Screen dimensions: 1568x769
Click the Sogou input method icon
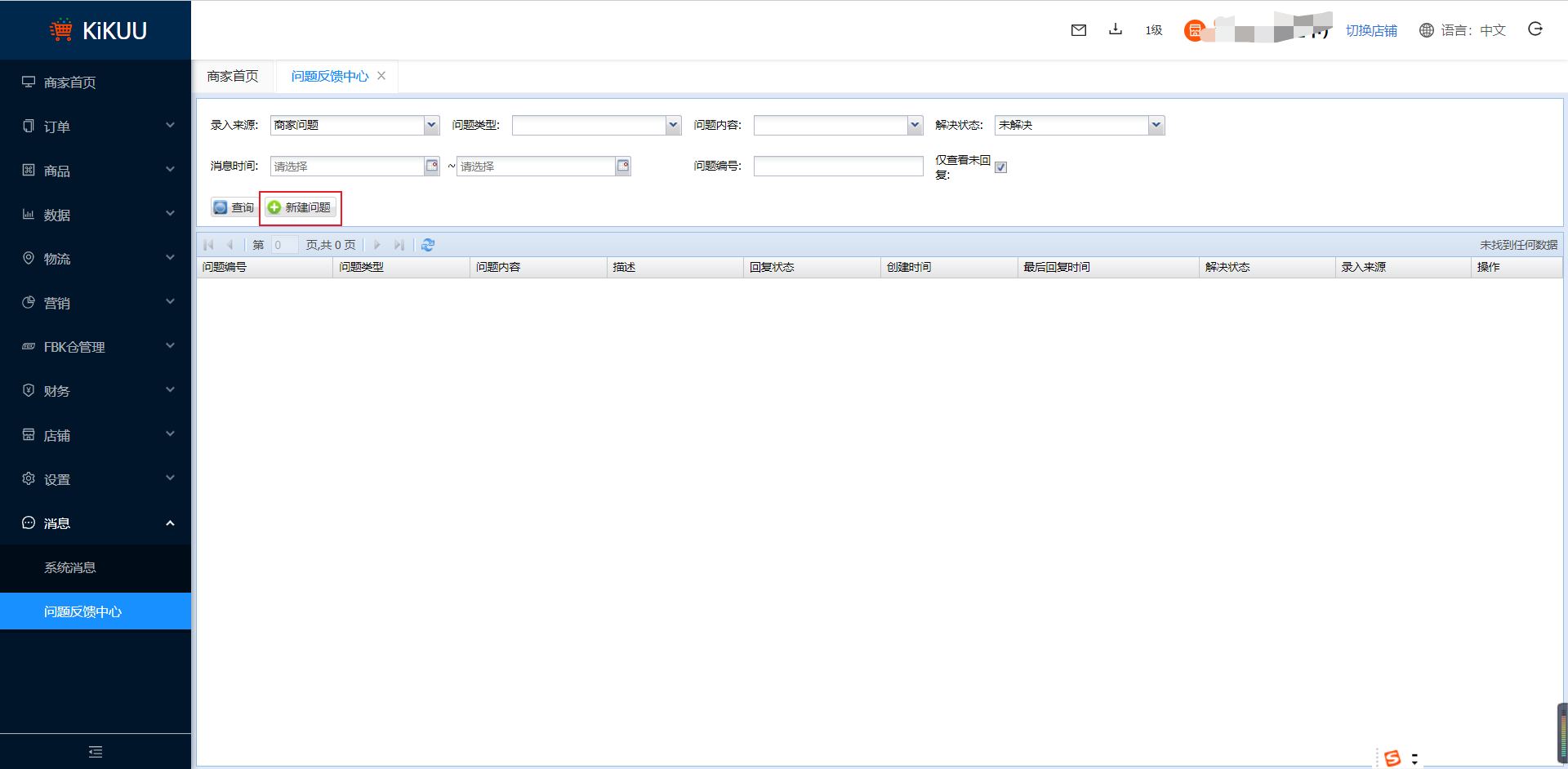coord(1392,758)
